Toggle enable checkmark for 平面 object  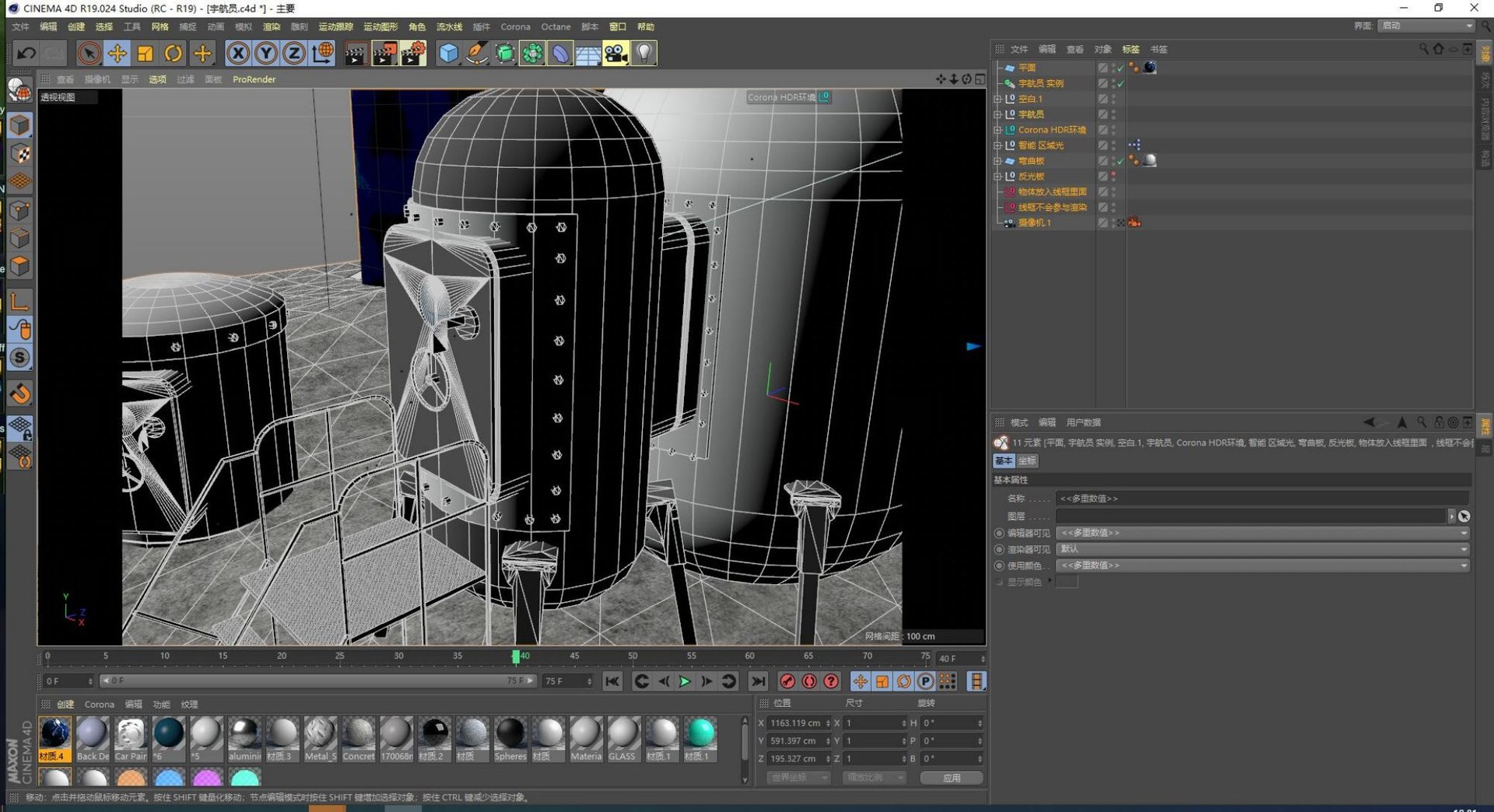[x=1120, y=68]
